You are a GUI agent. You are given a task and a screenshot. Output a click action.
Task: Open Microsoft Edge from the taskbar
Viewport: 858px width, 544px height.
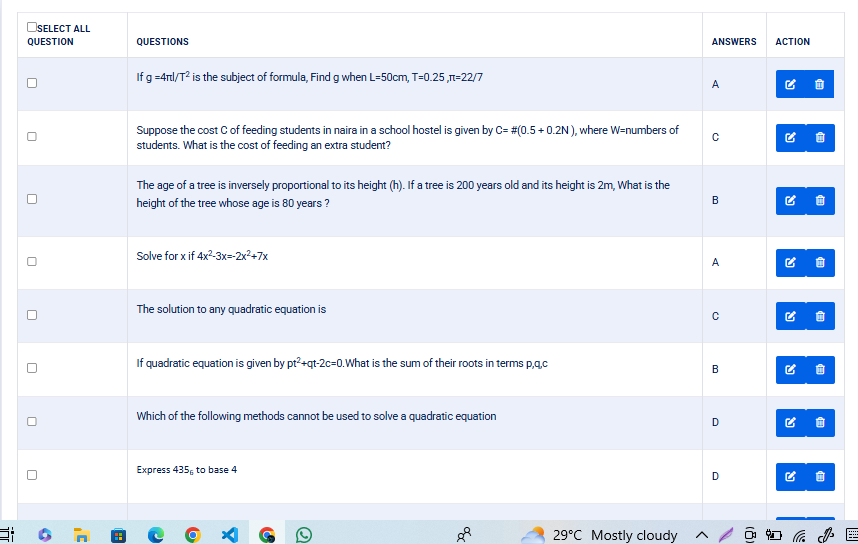tap(155, 535)
